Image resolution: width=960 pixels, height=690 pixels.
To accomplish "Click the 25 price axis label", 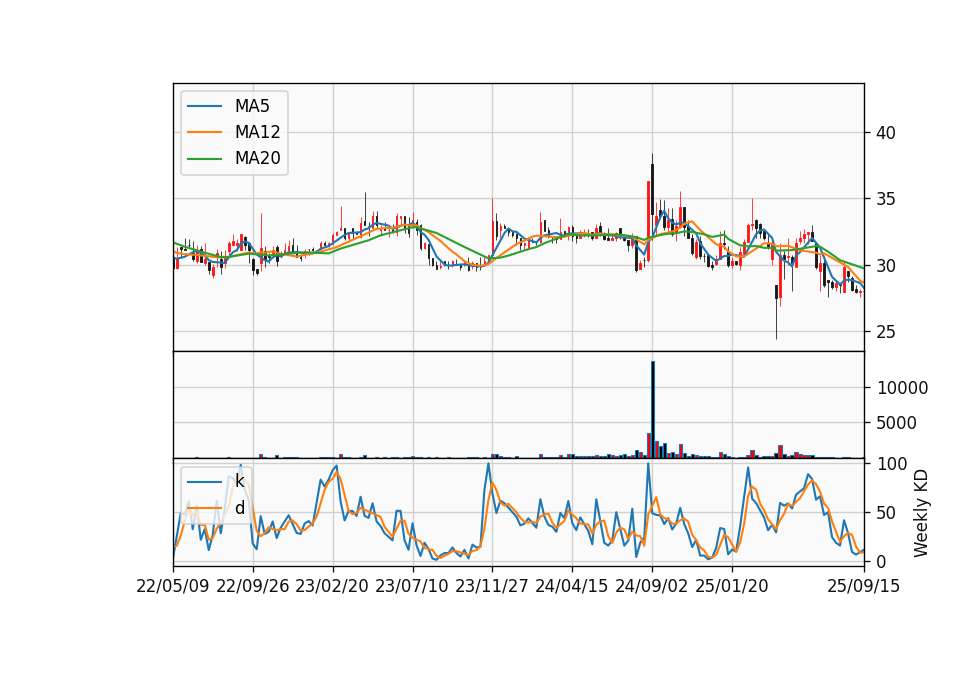I will click(x=885, y=332).
